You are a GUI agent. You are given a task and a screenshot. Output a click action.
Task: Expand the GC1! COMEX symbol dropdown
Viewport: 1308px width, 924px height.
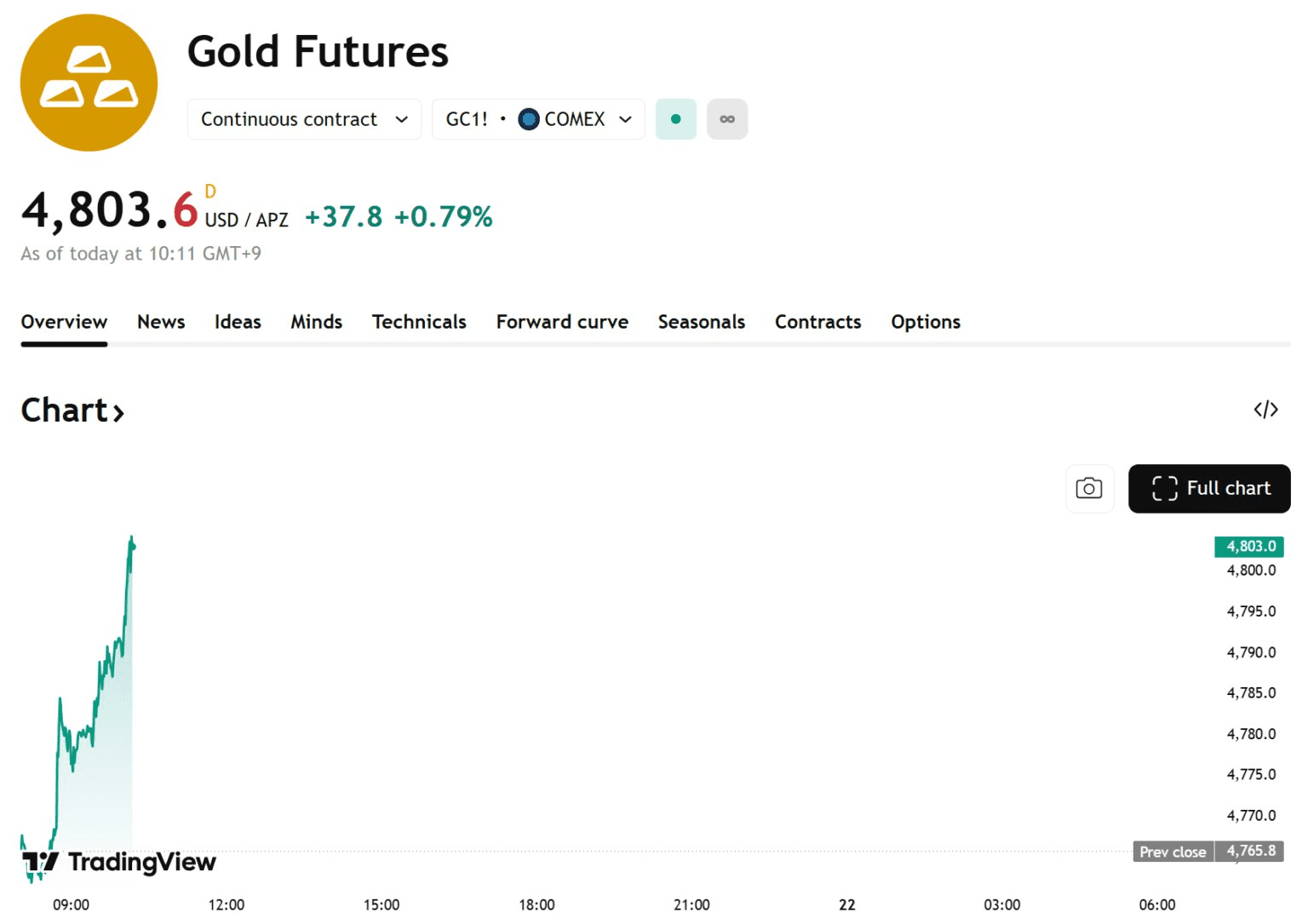point(538,119)
